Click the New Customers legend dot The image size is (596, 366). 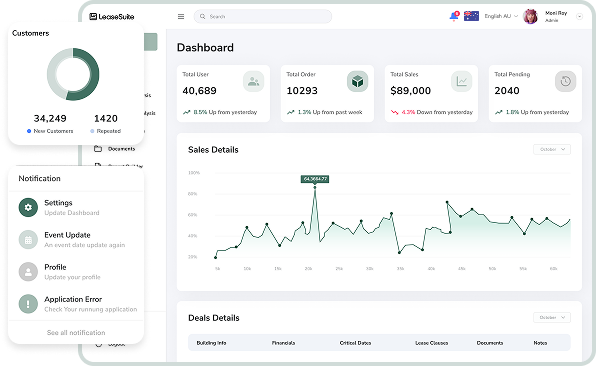click(x=29, y=131)
